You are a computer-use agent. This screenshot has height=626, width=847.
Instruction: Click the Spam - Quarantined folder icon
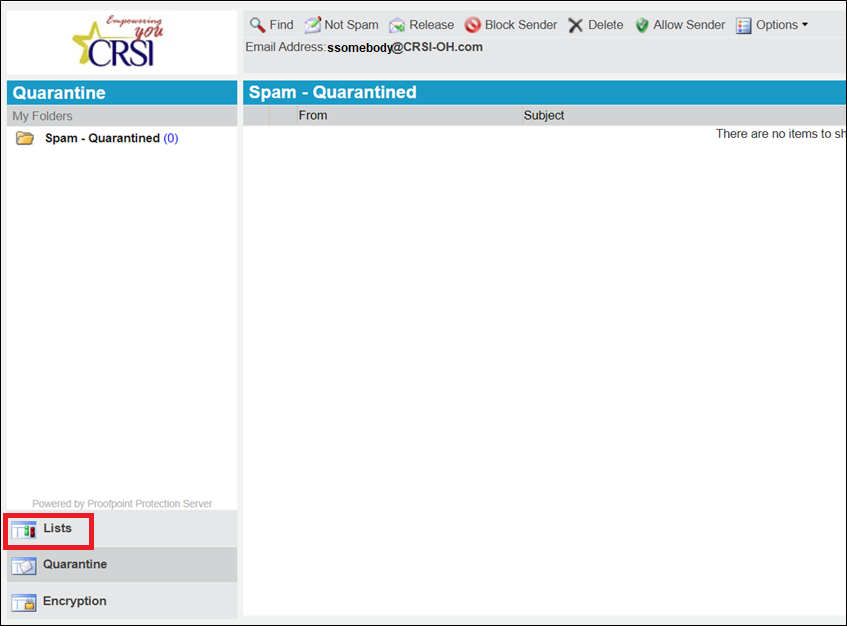[x=25, y=138]
